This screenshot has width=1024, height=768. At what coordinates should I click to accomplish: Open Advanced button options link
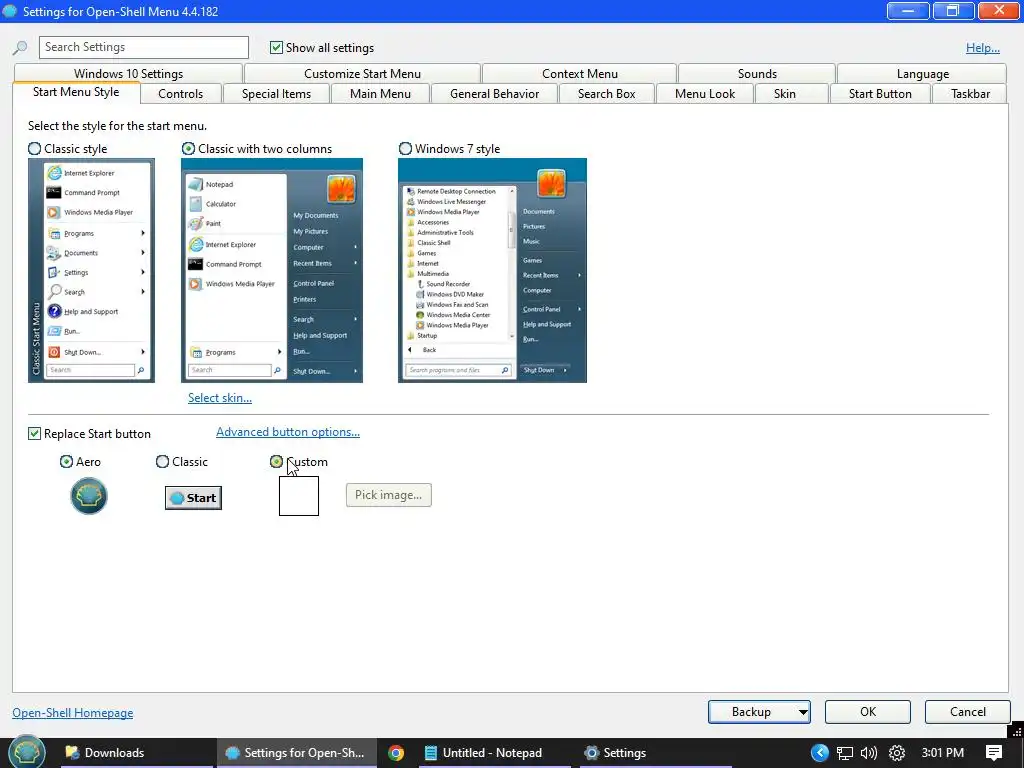(288, 432)
